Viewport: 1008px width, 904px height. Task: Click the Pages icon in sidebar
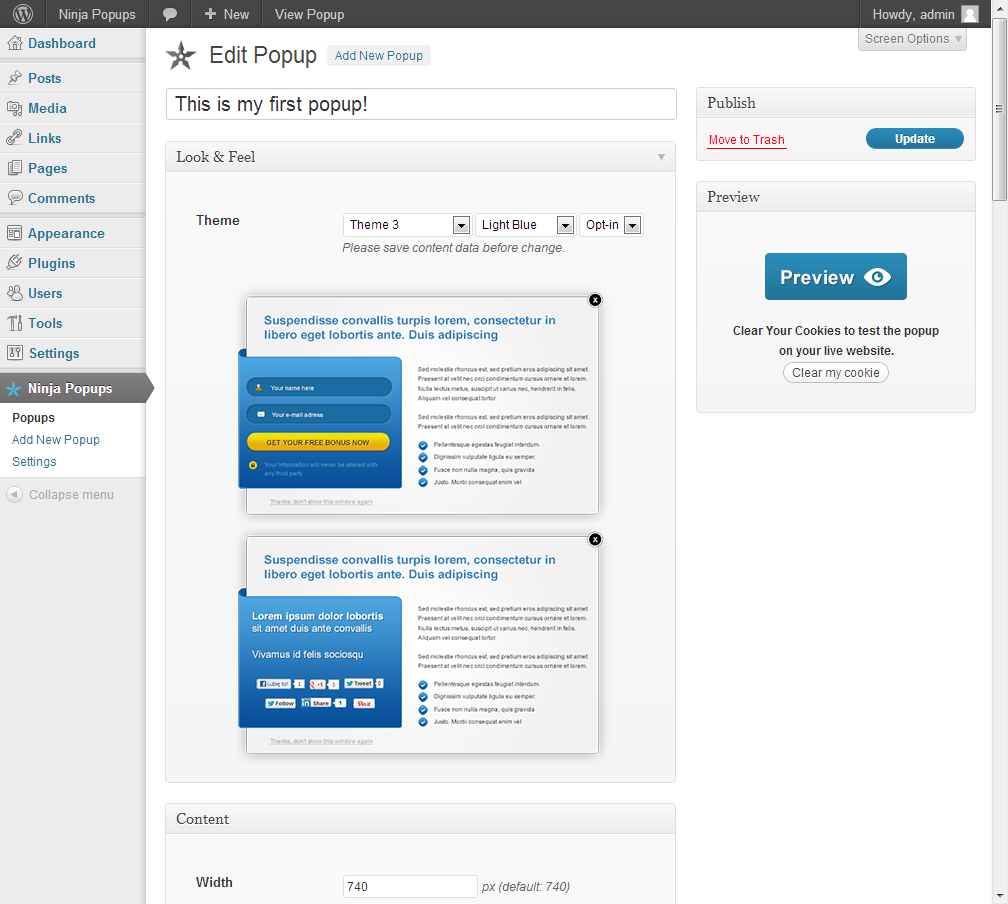14,168
